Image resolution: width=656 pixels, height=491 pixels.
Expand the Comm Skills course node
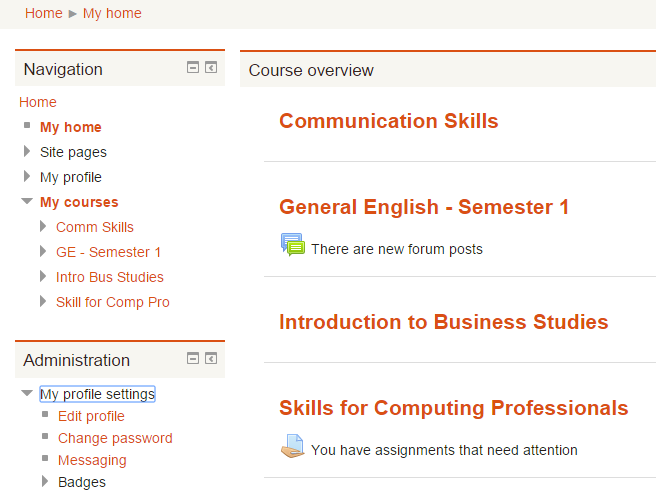(43, 227)
